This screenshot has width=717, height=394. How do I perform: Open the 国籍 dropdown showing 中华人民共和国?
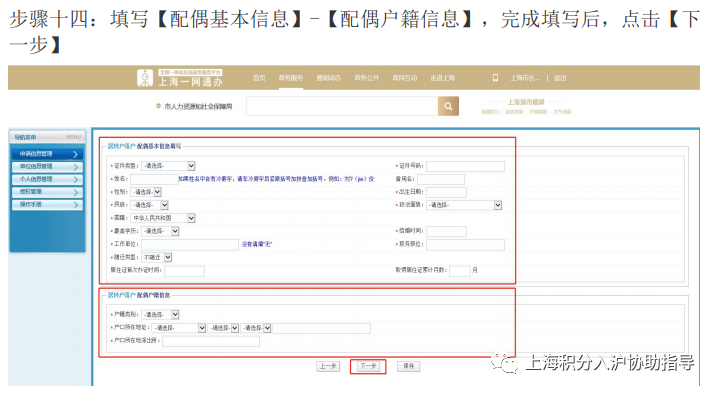tap(163, 218)
